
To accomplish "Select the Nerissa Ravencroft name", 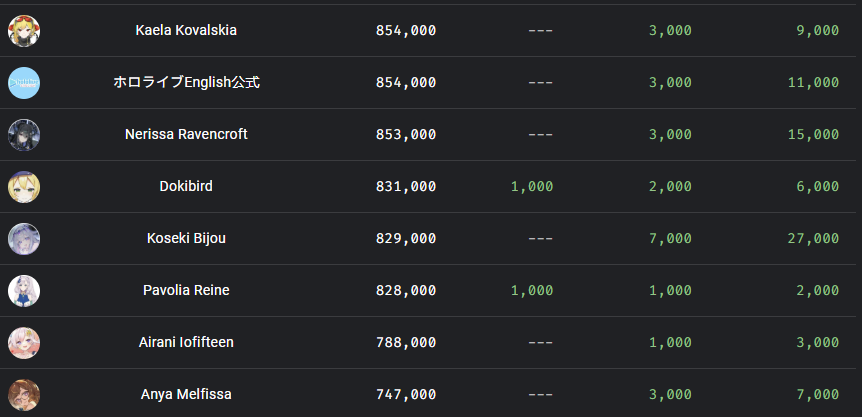I will [186, 134].
